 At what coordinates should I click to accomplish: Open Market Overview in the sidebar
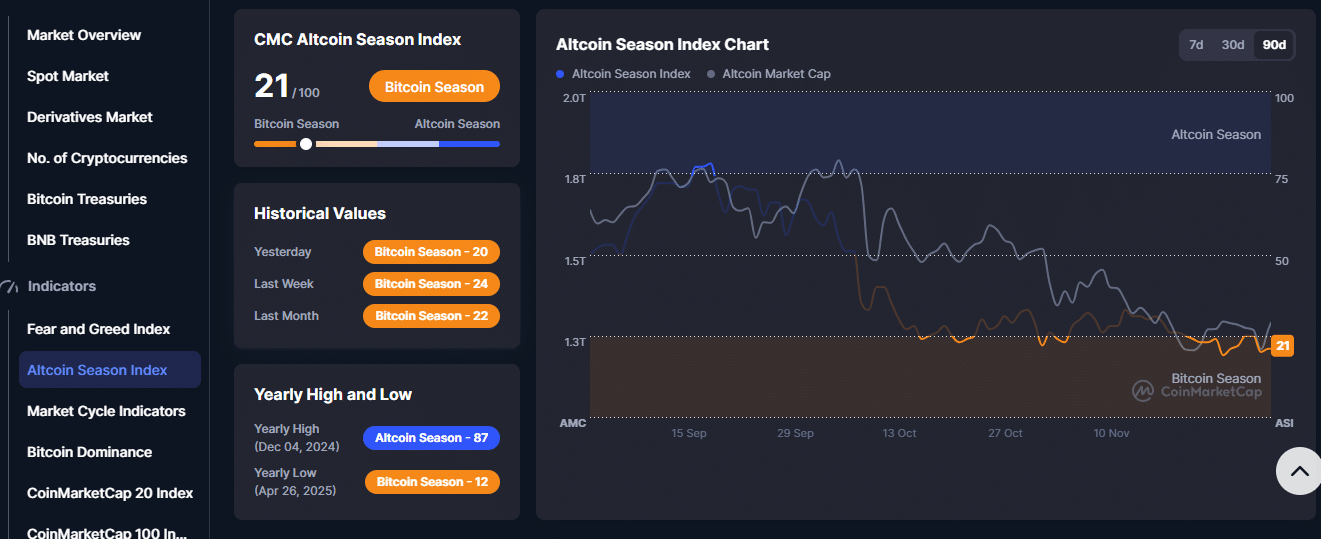(x=84, y=35)
